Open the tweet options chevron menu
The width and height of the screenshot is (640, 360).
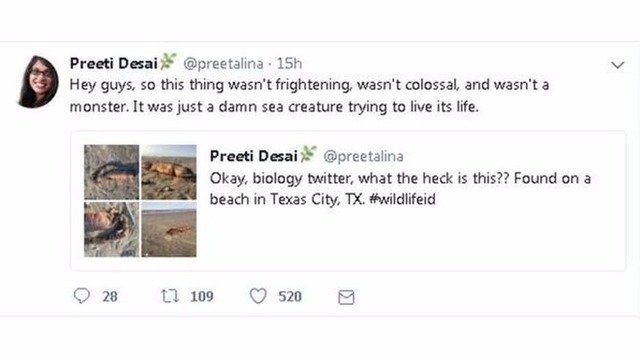pos(618,65)
